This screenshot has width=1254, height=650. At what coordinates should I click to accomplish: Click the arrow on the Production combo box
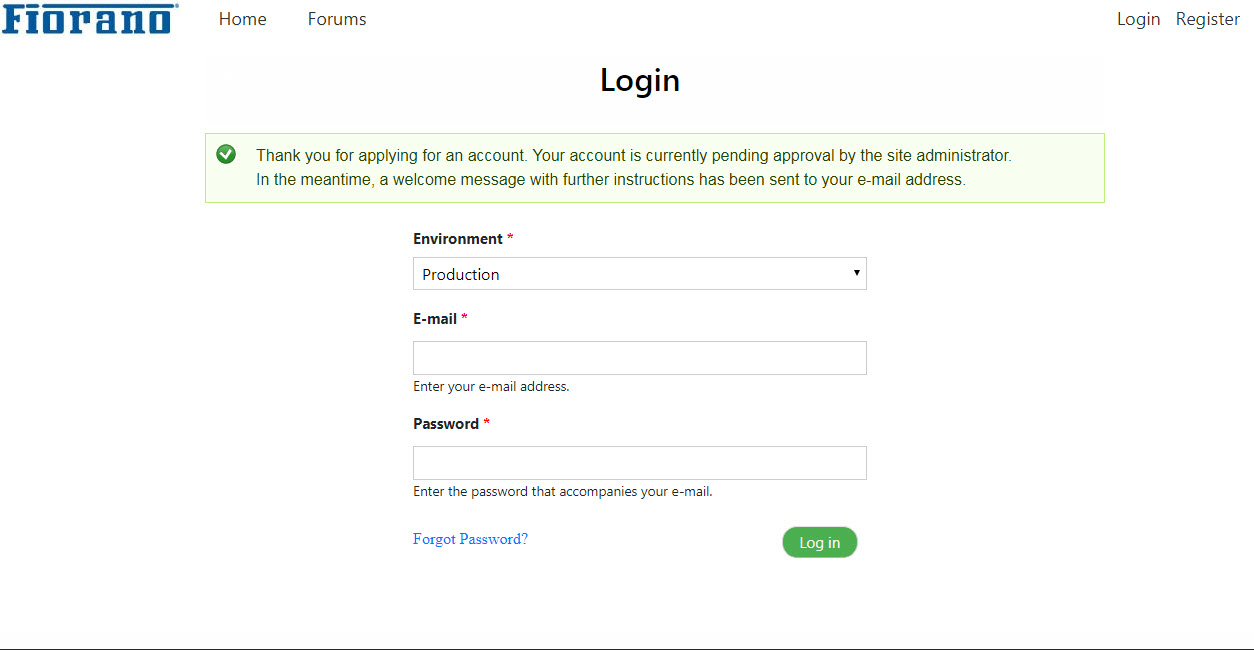click(x=856, y=273)
